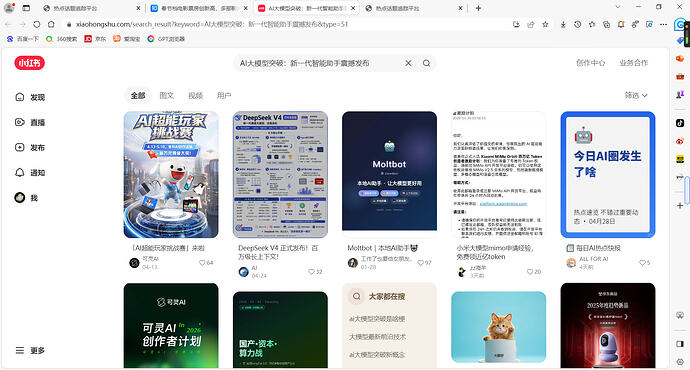690x370 pixels.
Task: Click the 小红书 logo
Action: (29, 63)
